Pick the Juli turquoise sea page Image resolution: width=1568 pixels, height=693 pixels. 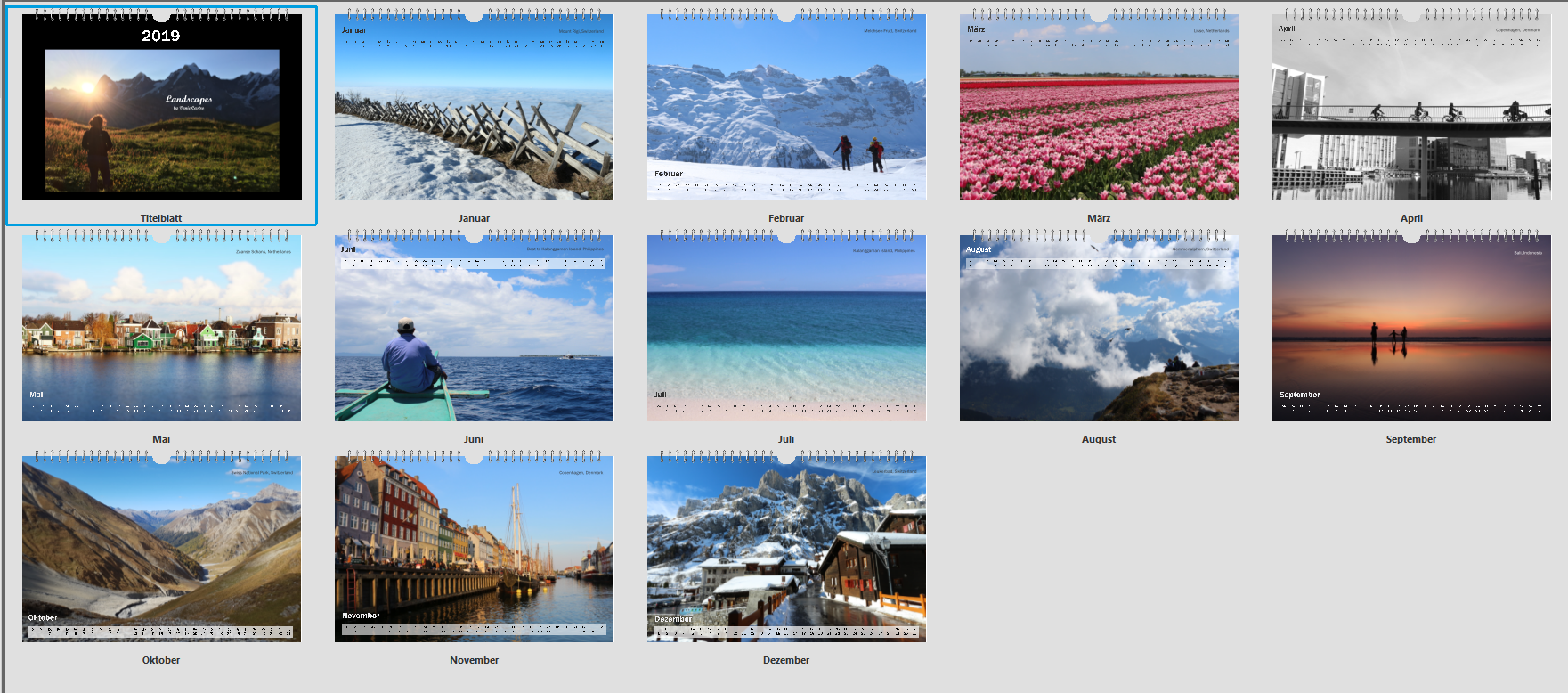pos(786,328)
